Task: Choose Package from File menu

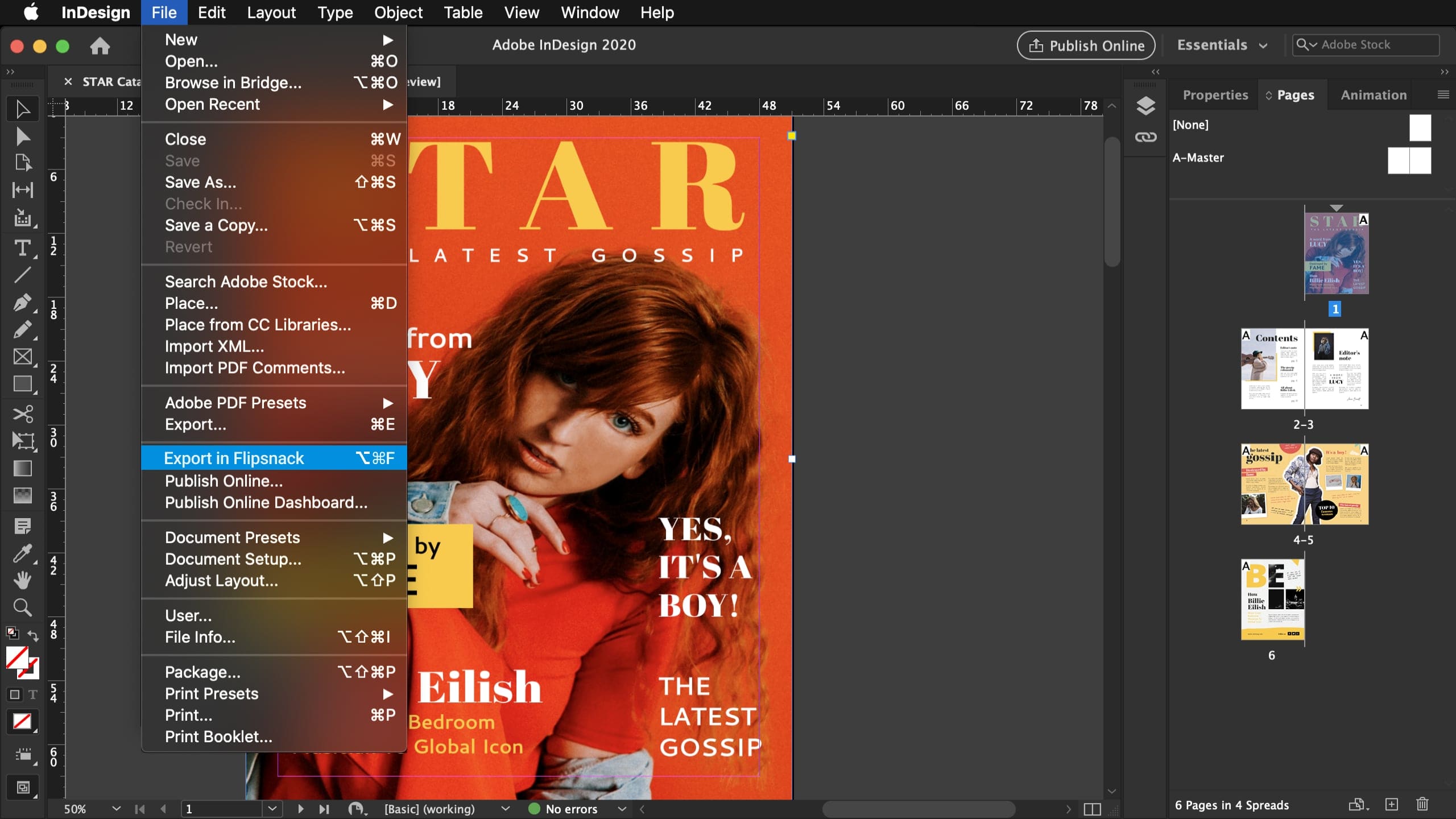Action: pyautogui.click(x=274, y=672)
